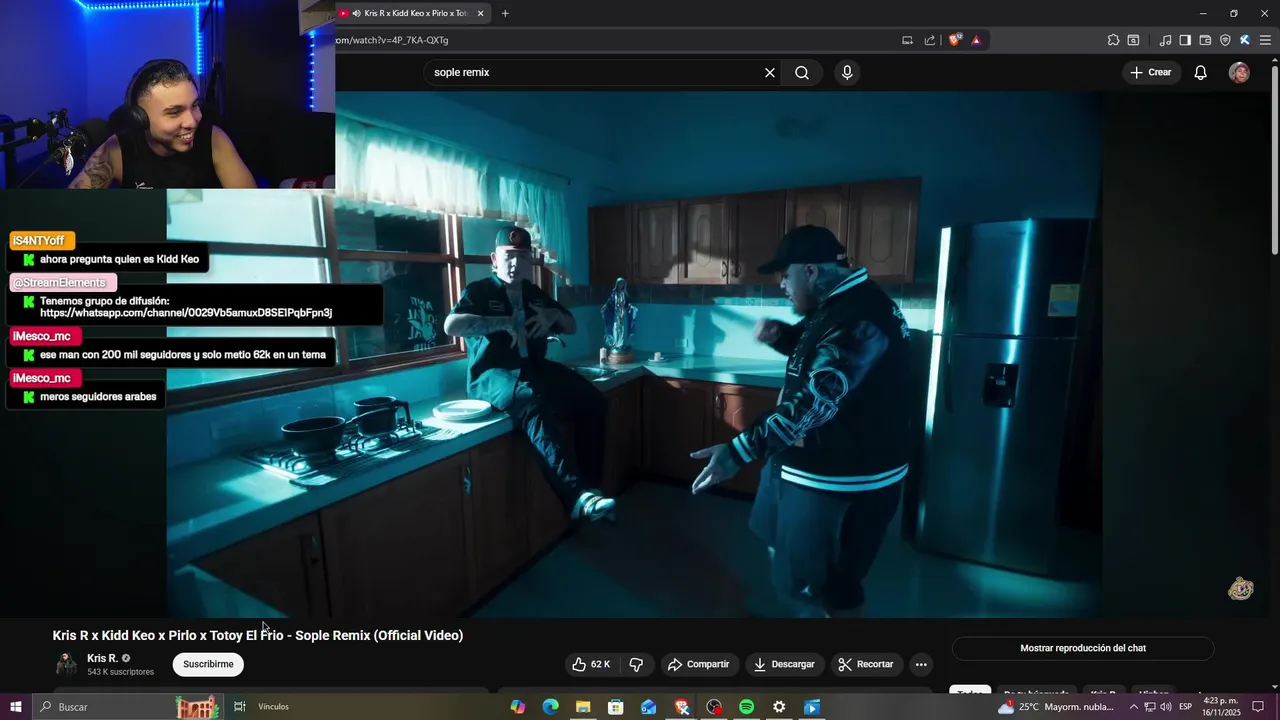Viewport: 1280px width, 720px height.
Task: Open the Windows Start menu
Action: click(15, 707)
